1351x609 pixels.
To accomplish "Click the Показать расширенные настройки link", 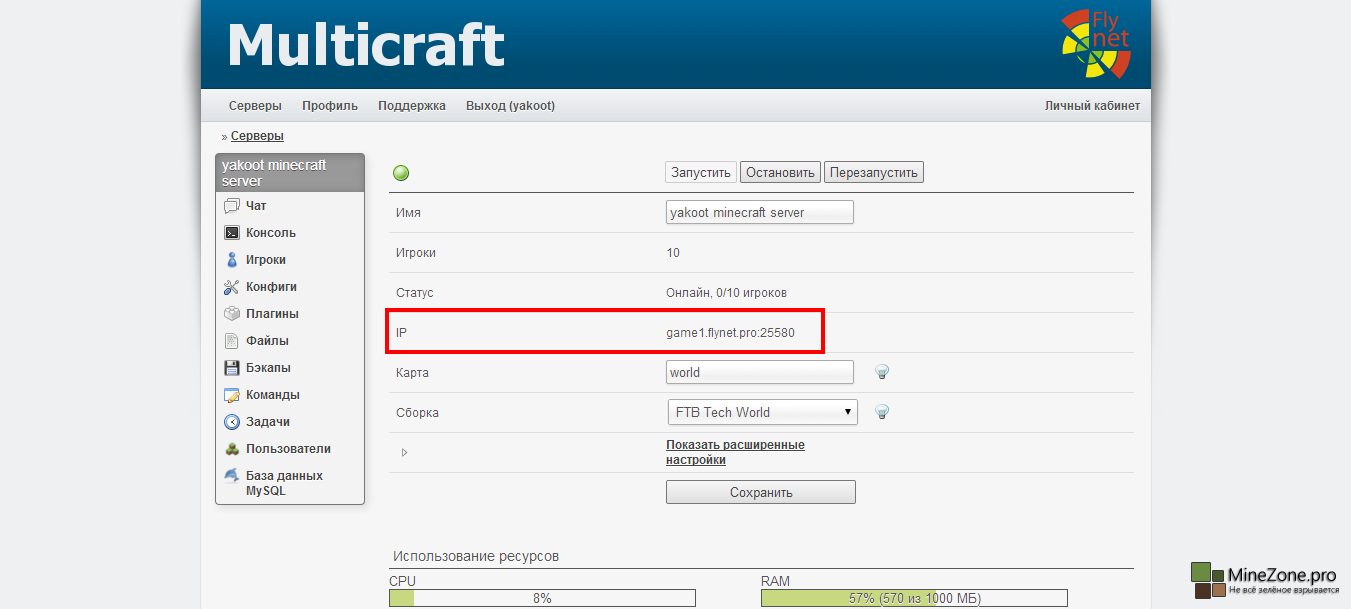I will click(x=735, y=452).
